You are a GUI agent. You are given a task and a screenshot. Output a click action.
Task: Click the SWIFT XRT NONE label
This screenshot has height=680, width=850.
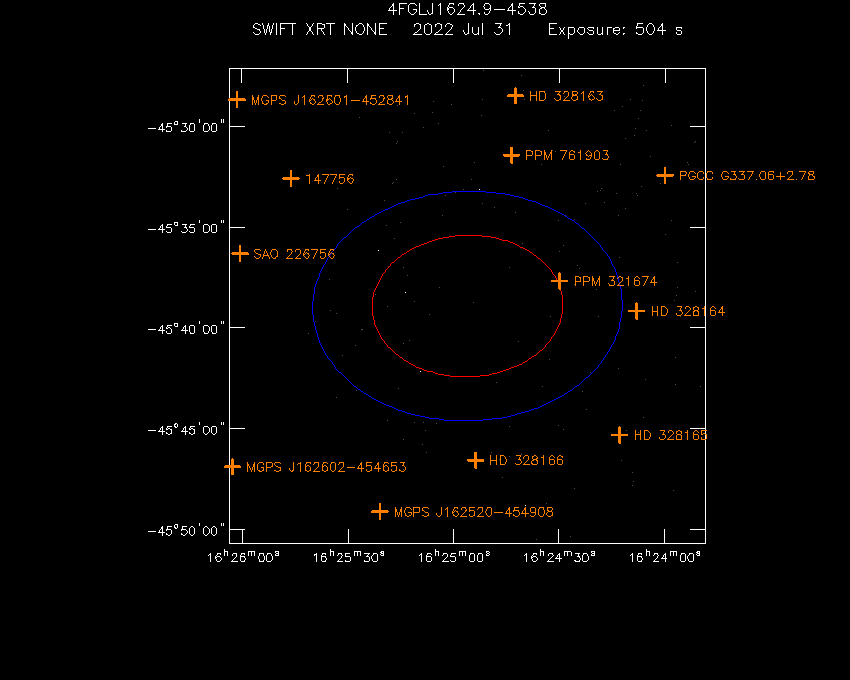pyautogui.click(x=320, y=29)
